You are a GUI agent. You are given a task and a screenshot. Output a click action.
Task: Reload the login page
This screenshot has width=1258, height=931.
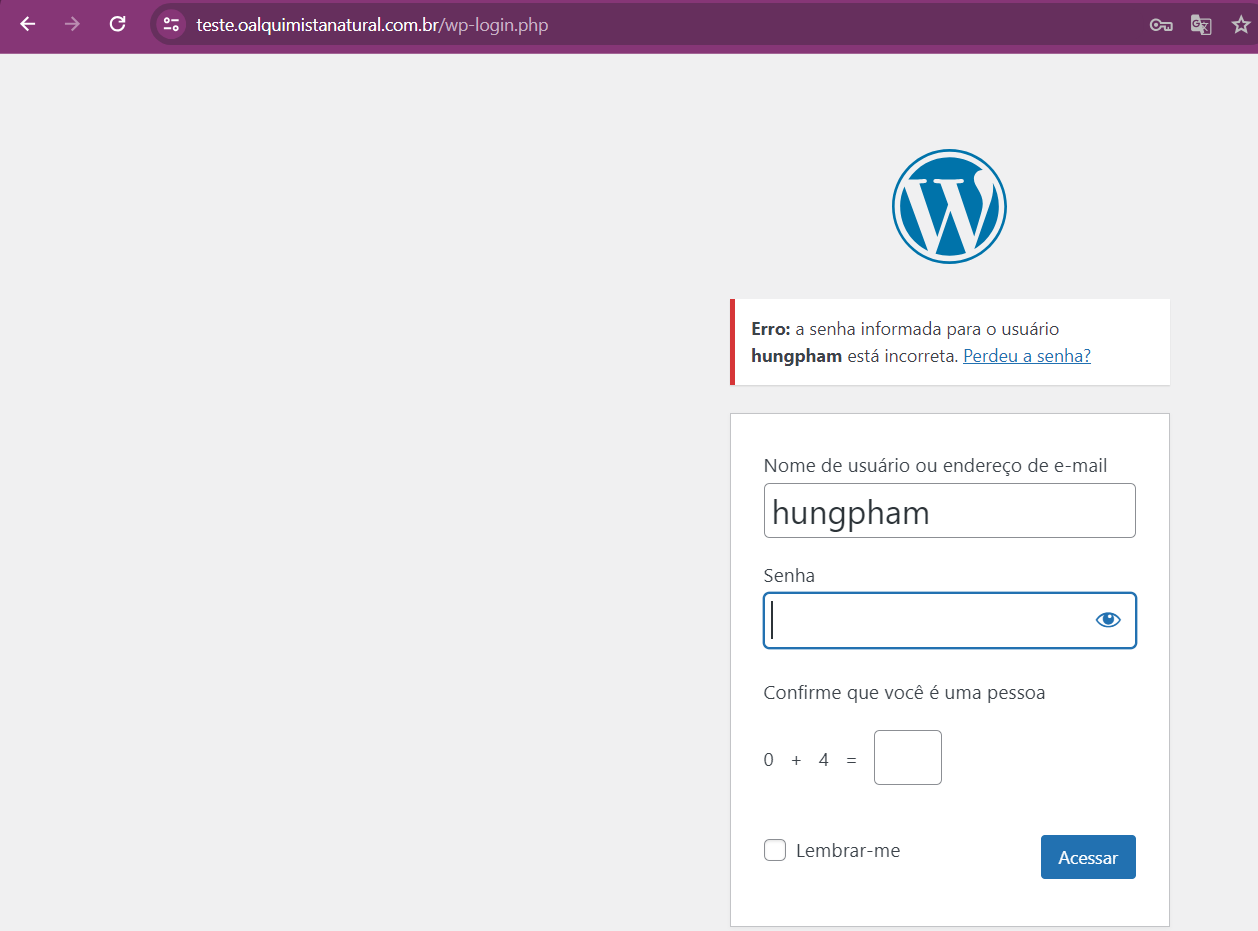(x=117, y=25)
